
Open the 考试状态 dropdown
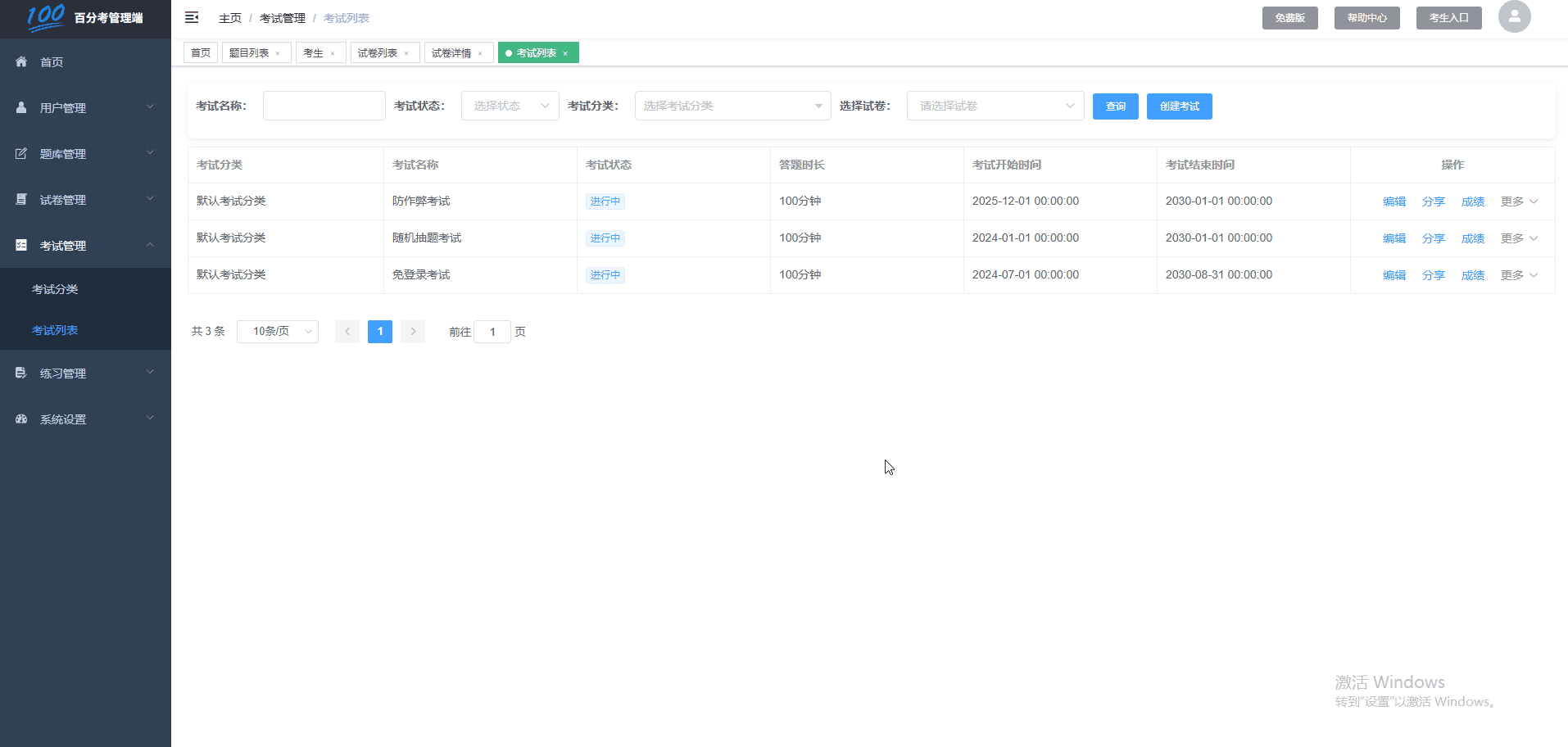click(x=510, y=106)
